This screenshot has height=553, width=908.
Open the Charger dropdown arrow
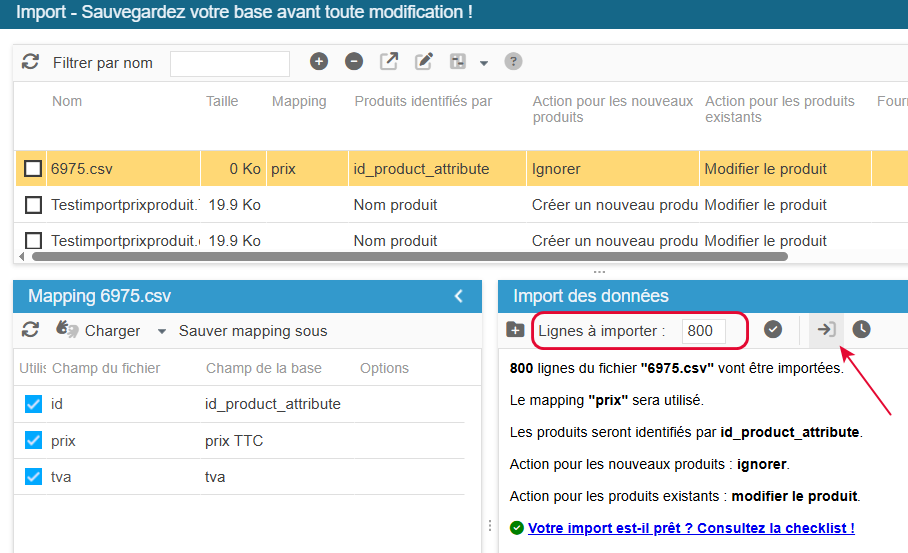pyautogui.click(x=161, y=331)
